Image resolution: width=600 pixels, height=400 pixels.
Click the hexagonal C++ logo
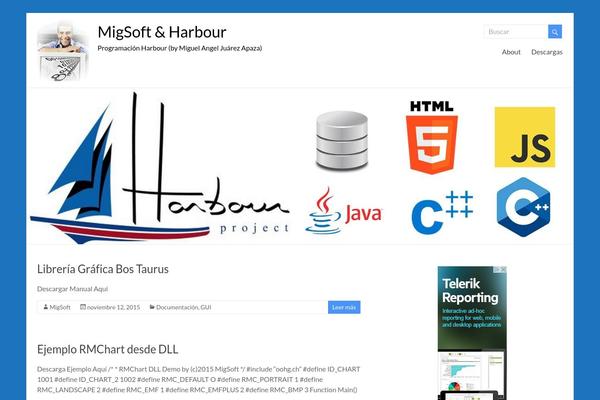tap(523, 207)
